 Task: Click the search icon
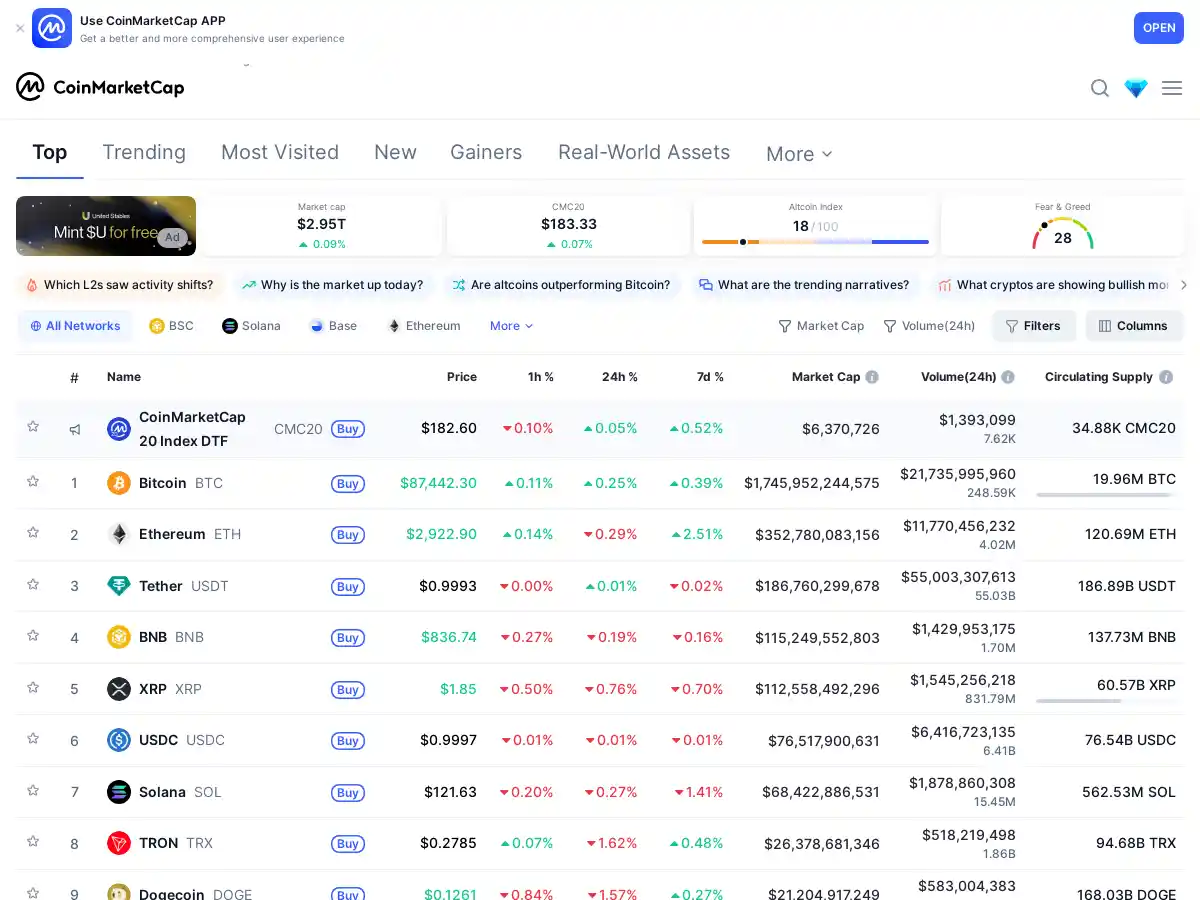click(x=1100, y=88)
